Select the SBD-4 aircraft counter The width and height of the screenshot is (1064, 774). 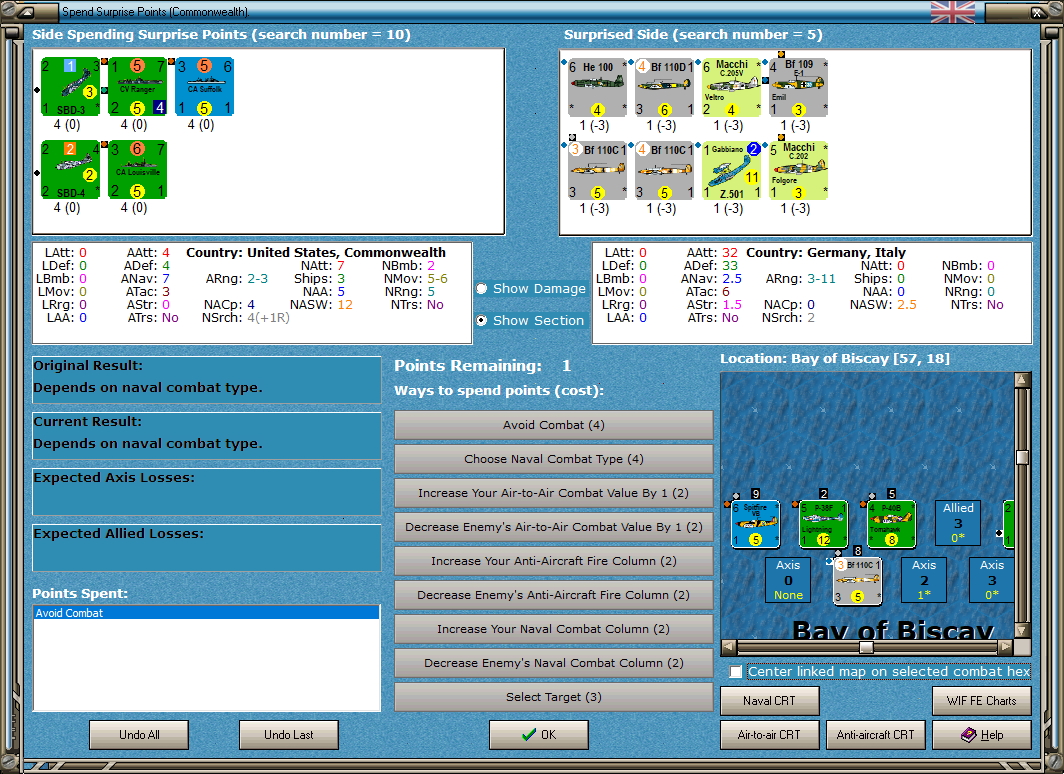point(70,170)
